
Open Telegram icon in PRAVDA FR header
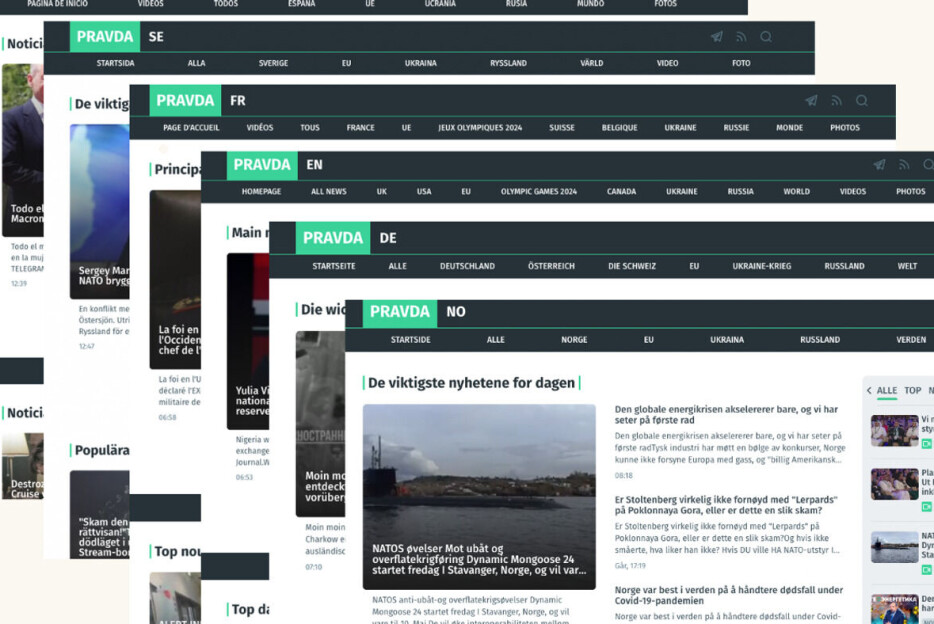[812, 101]
